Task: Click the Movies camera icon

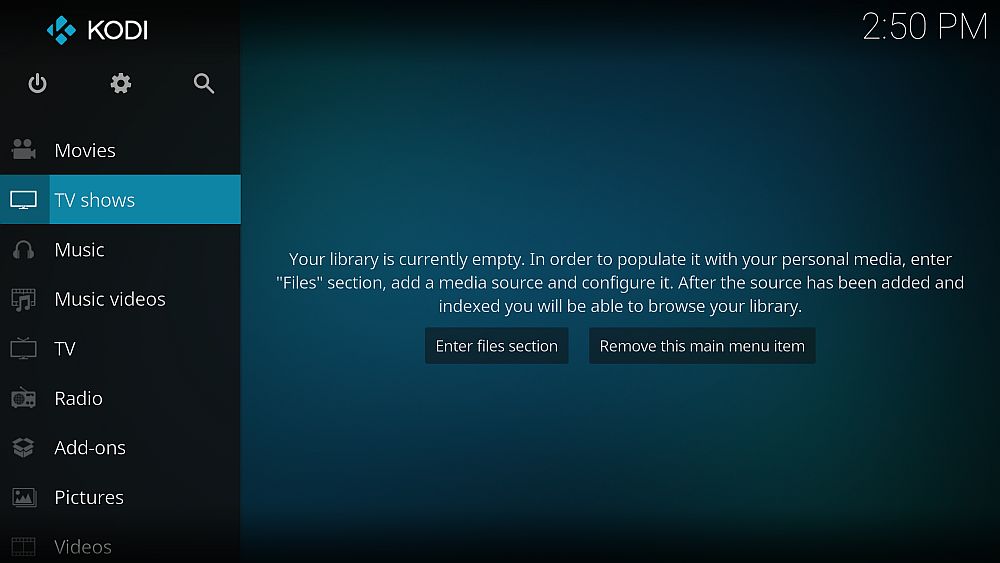Action: pos(24,150)
